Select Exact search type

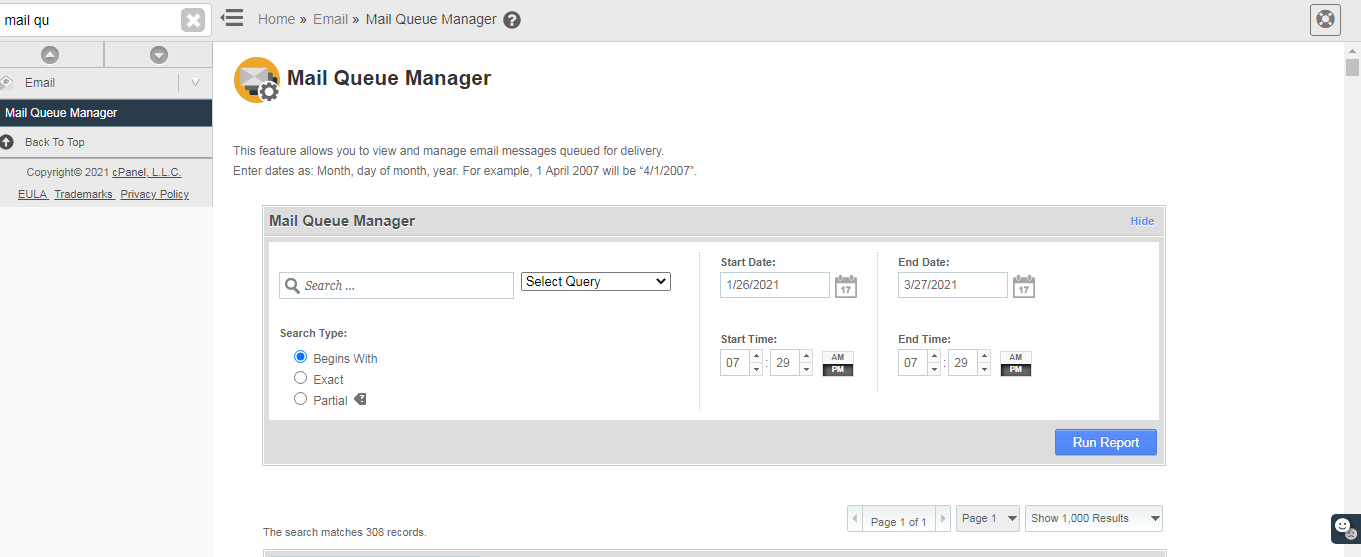(300, 378)
